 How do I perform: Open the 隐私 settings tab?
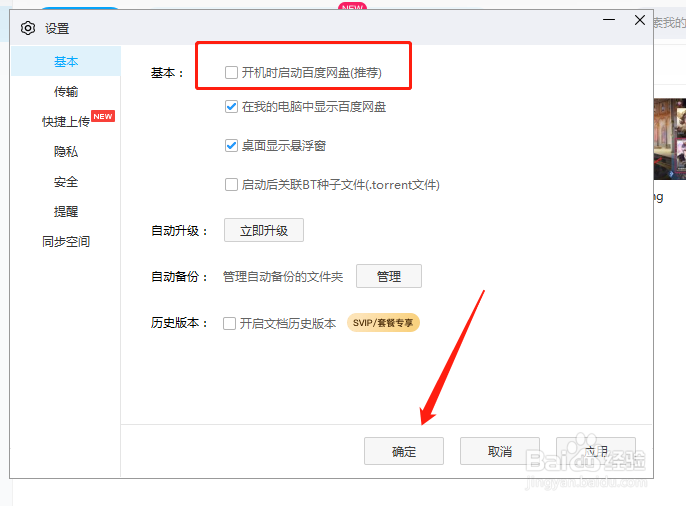click(x=66, y=151)
